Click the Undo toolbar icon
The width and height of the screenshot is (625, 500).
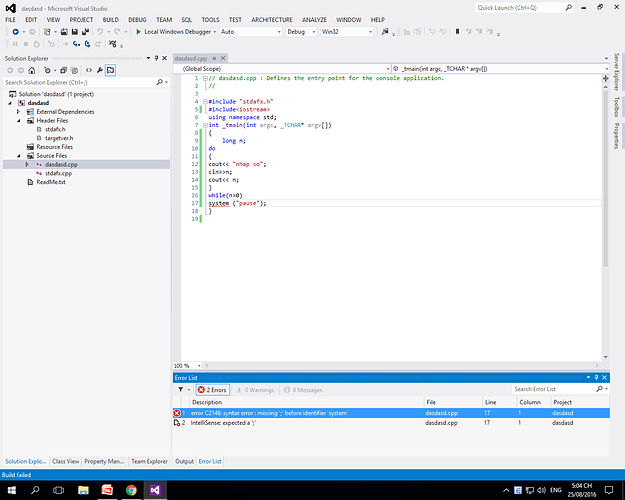(x=100, y=32)
